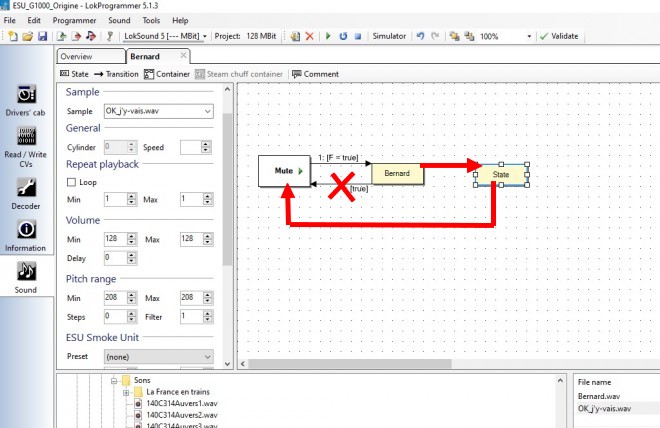Click the Pitch range Max field

pos(191,298)
